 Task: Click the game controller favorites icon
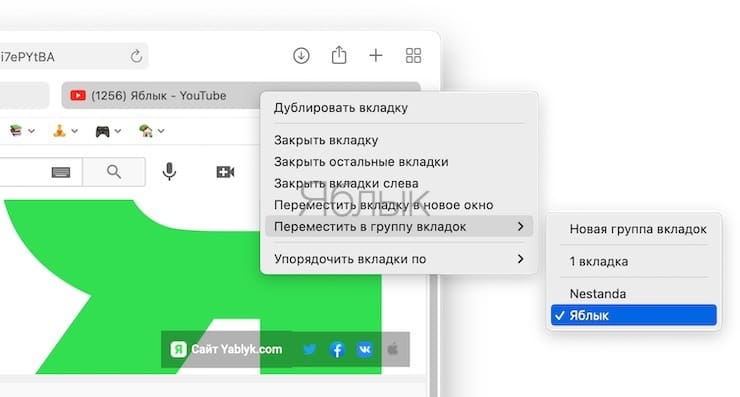(102, 131)
